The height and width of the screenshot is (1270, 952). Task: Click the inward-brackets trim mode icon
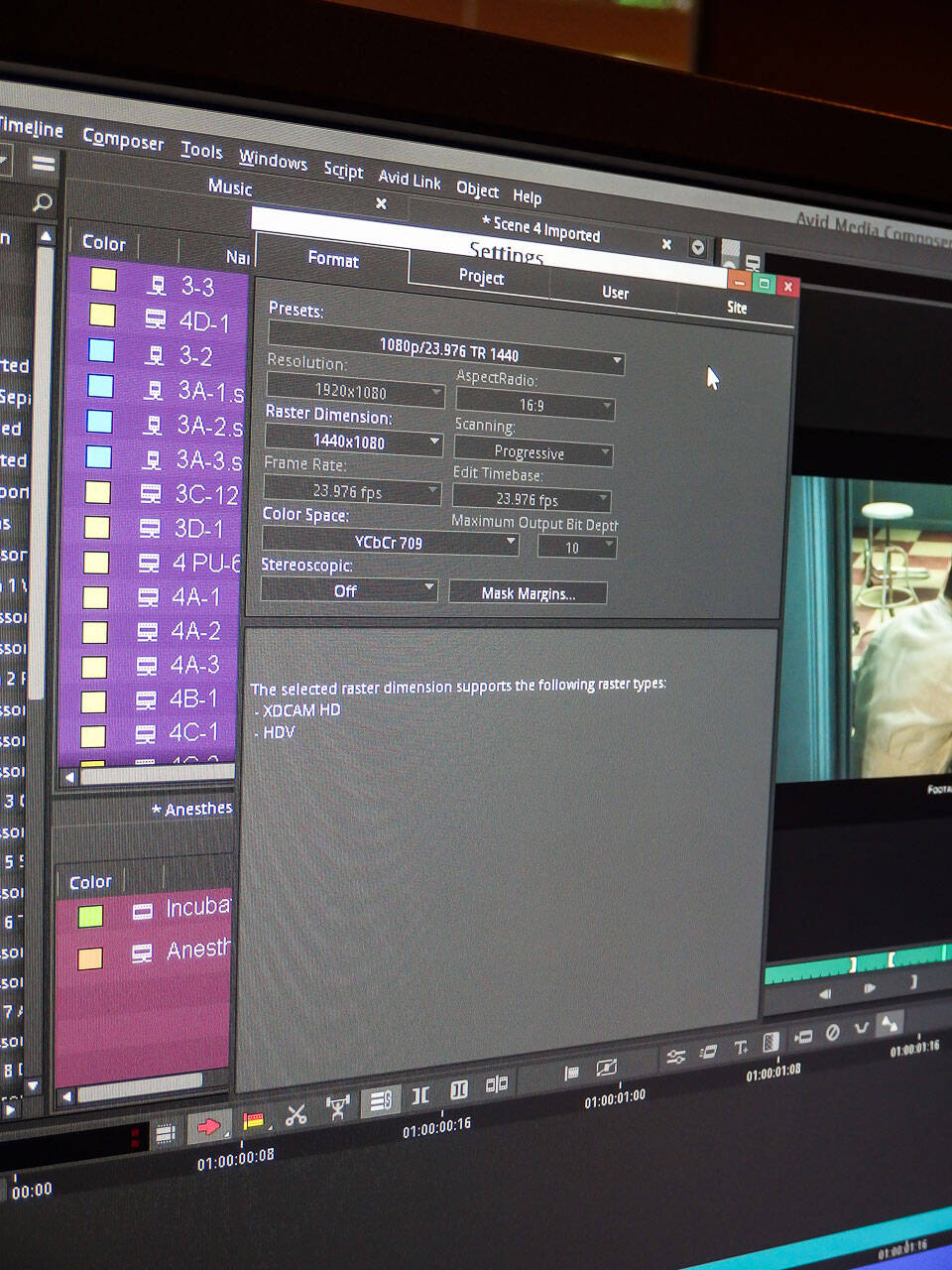[x=420, y=1094]
